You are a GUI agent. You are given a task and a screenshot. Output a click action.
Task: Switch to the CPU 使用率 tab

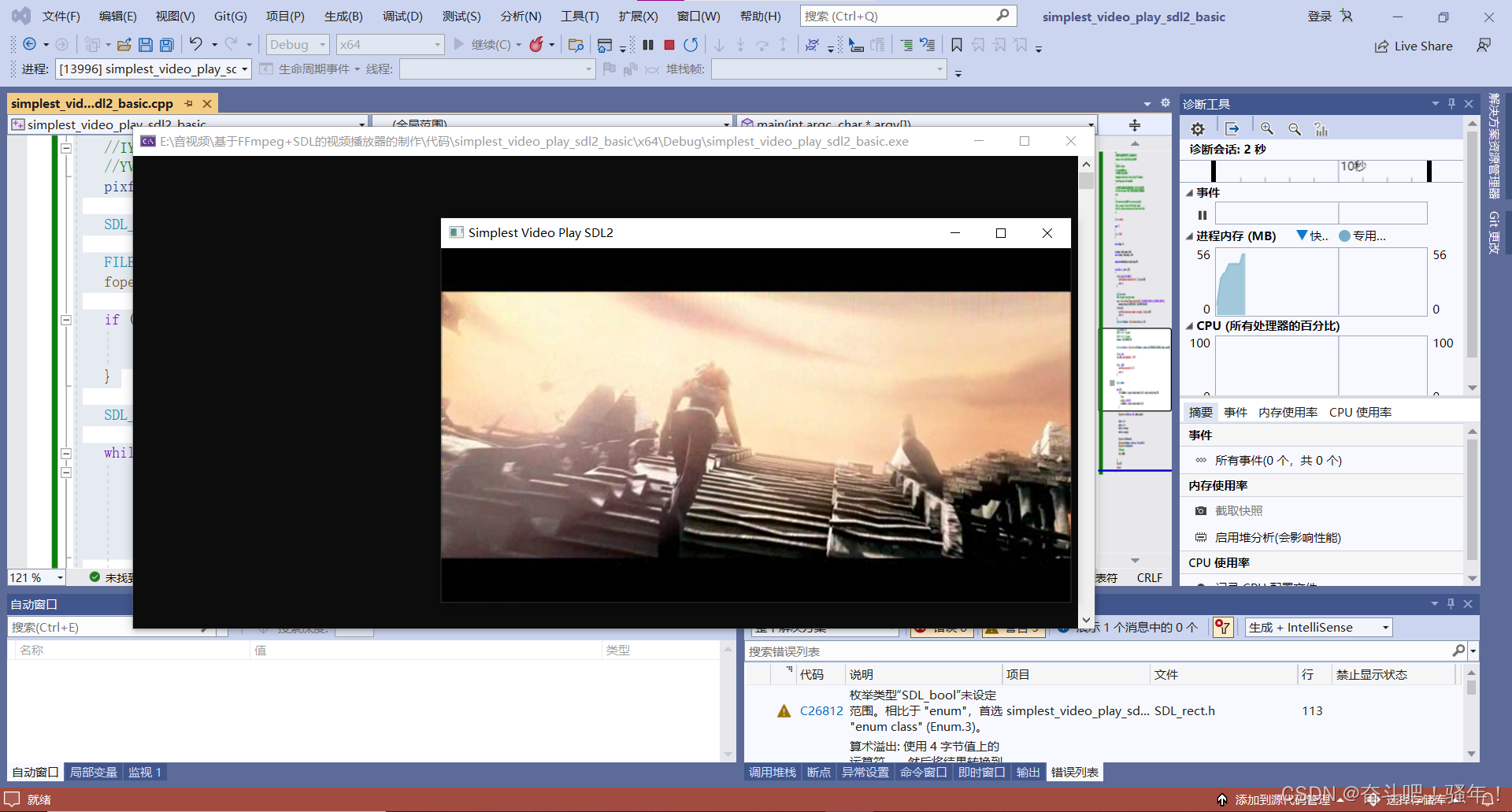click(x=1360, y=412)
